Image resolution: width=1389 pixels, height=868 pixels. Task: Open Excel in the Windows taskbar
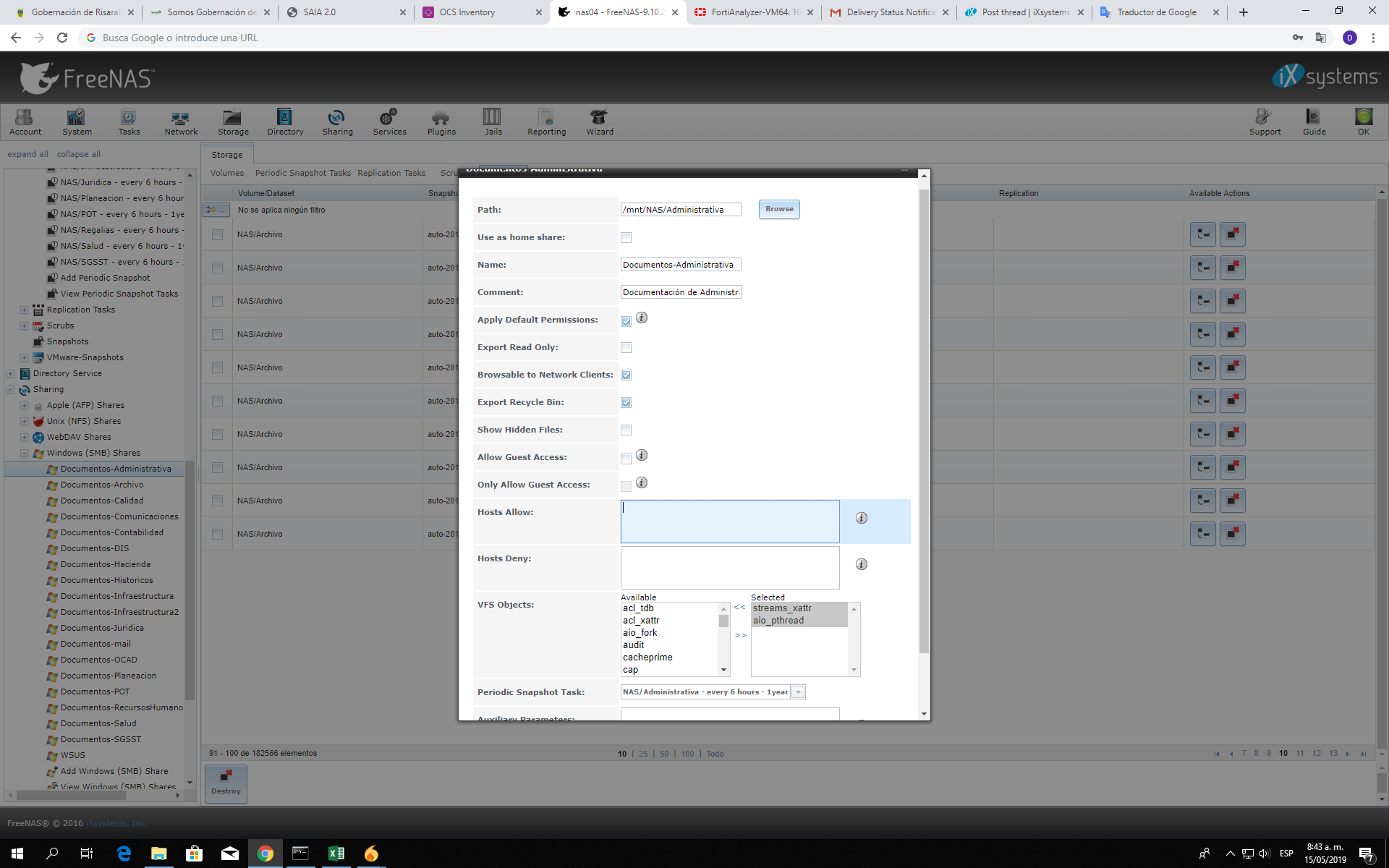(x=336, y=854)
